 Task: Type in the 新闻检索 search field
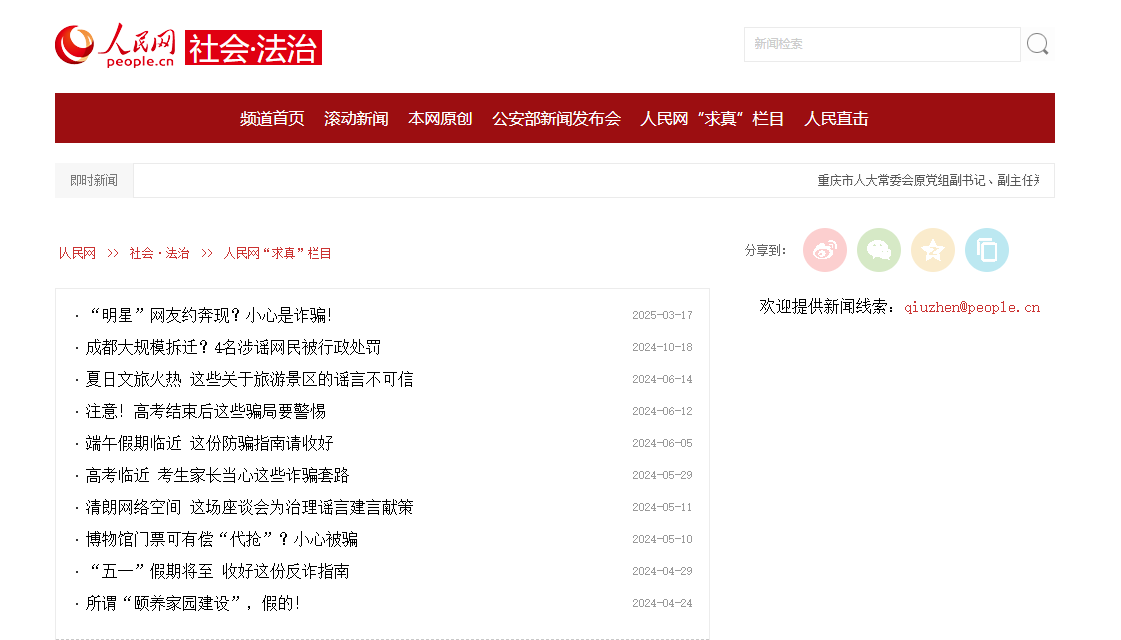coord(880,44)
